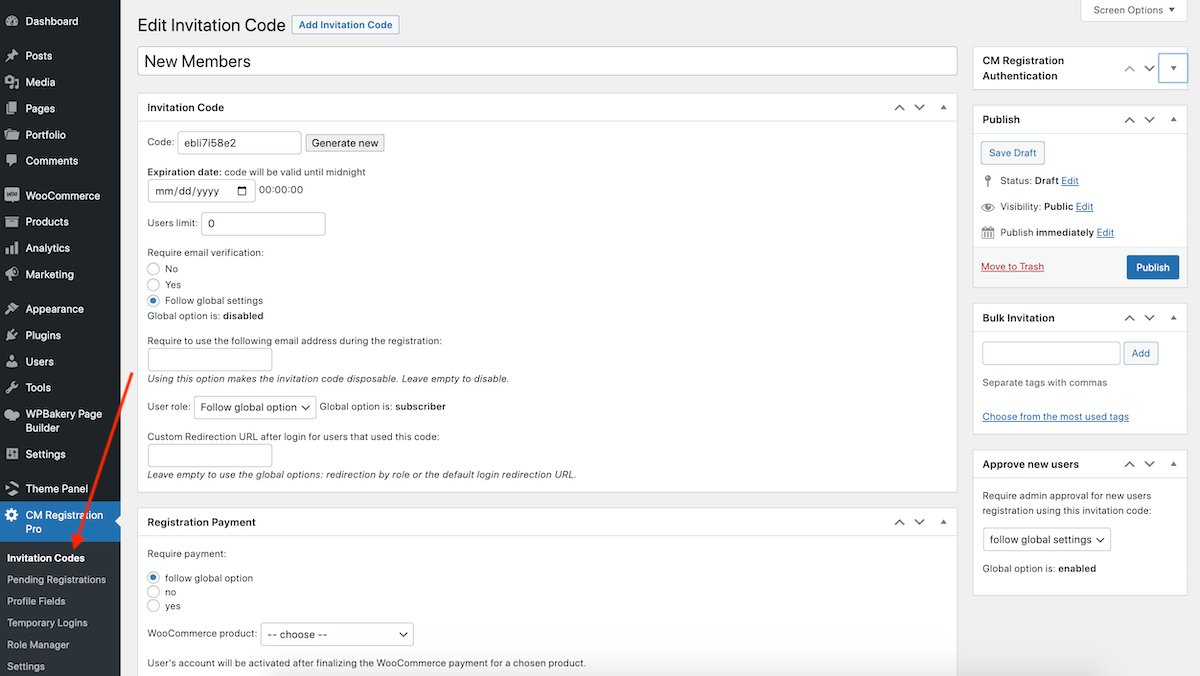Edit the Publish immediately link

[x=1105, y=233]
